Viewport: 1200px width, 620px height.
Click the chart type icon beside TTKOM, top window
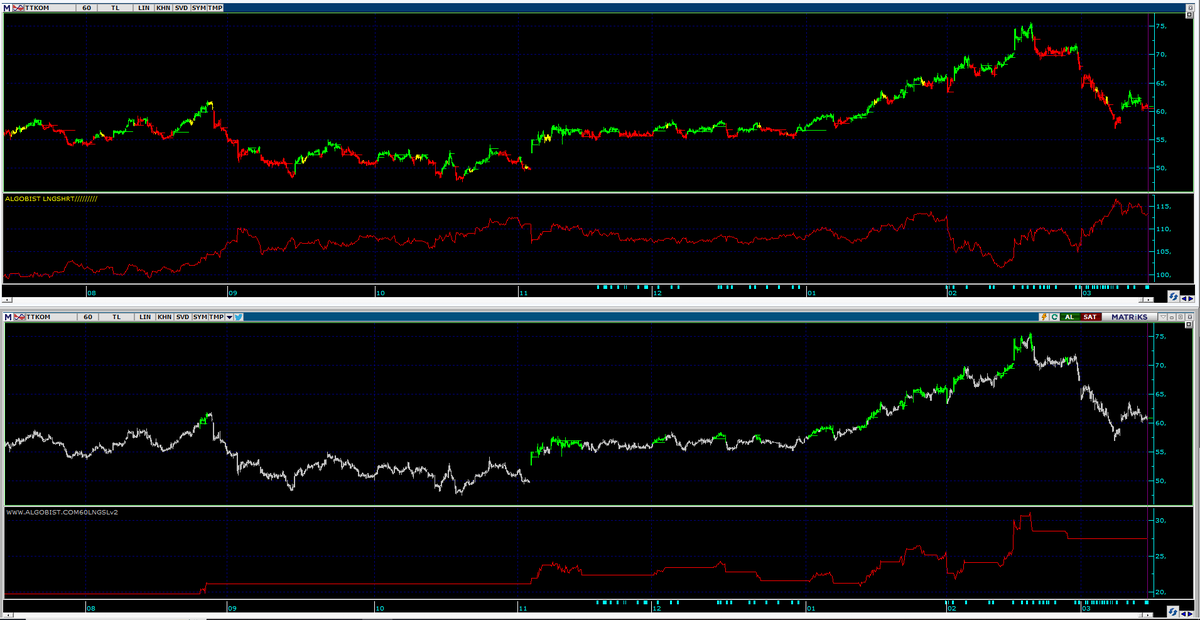coord(18,8)
